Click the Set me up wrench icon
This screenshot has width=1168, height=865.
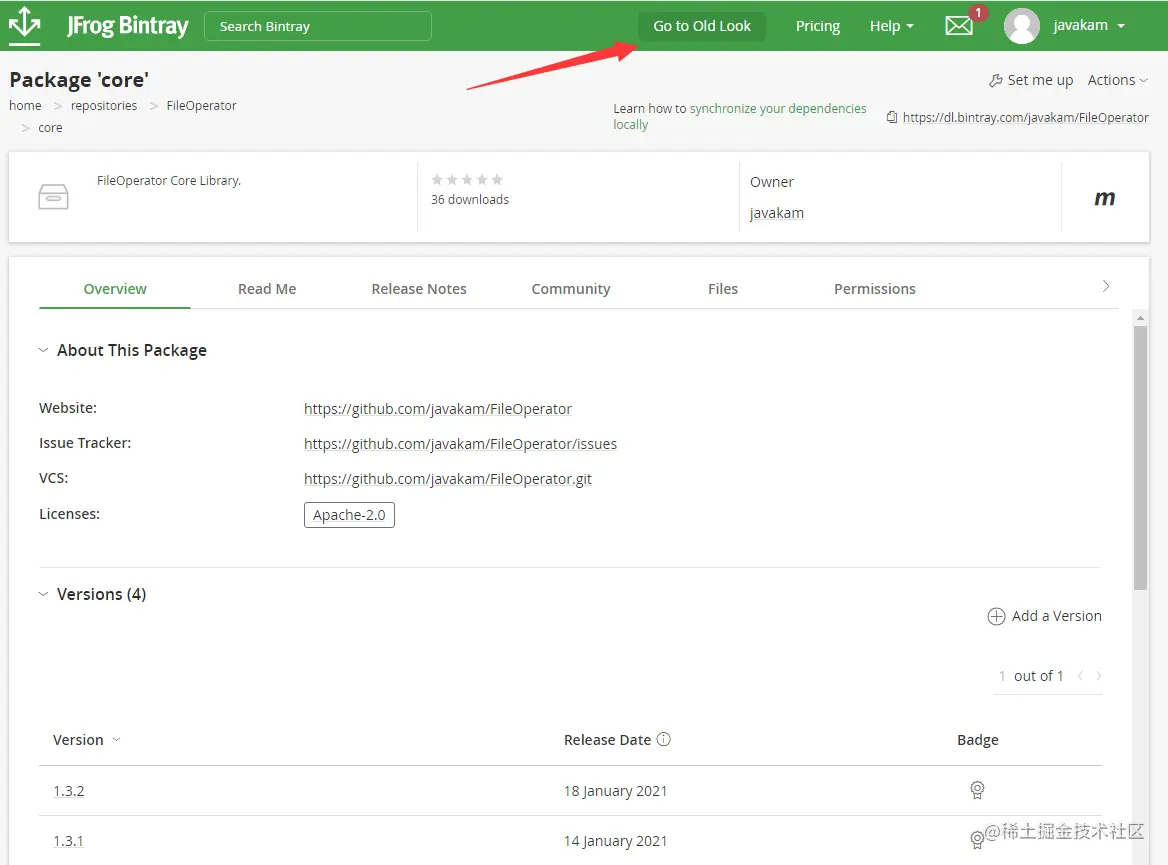click(x=995, y=80)
